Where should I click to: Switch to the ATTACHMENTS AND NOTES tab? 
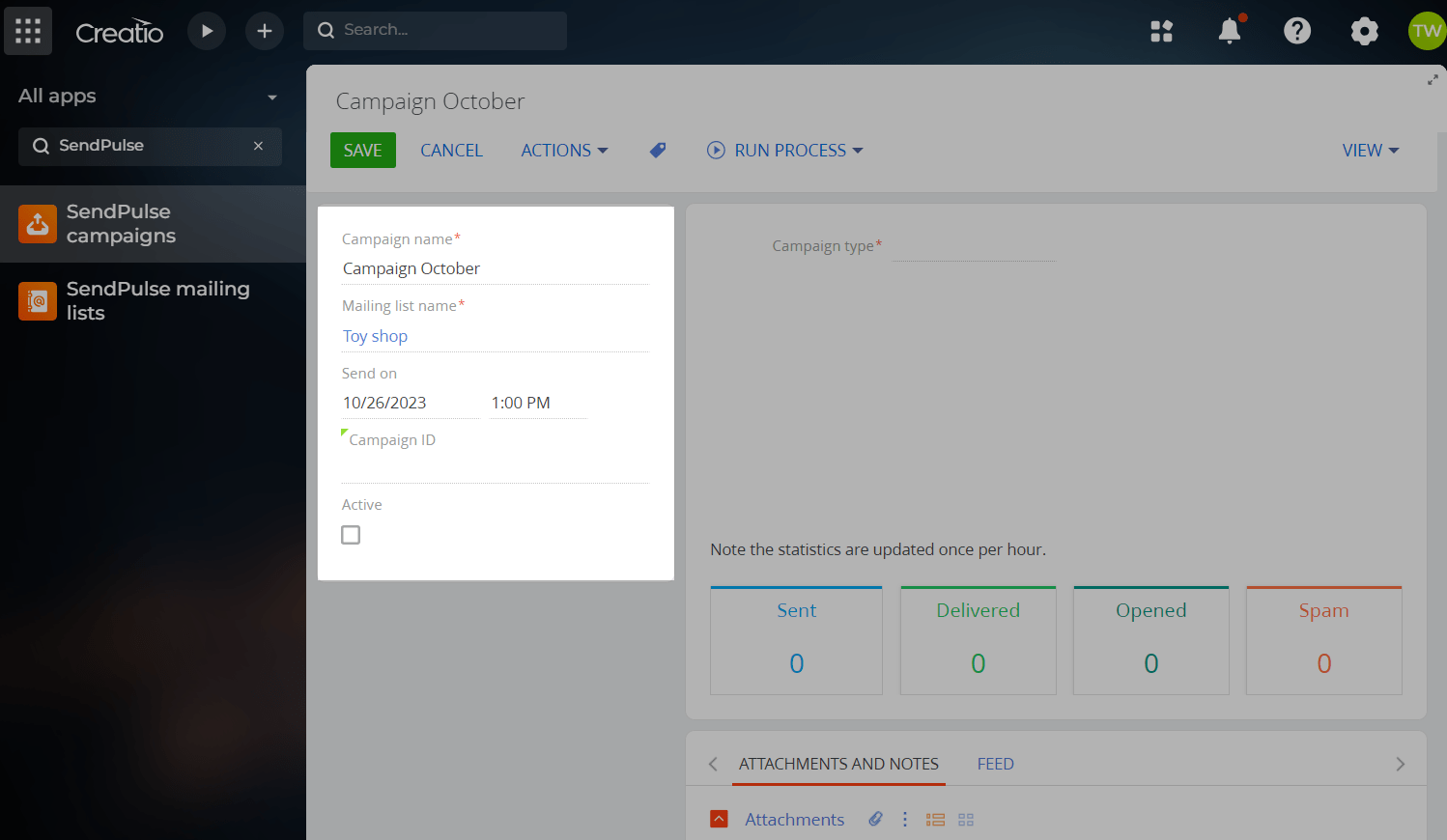(838, 765)
